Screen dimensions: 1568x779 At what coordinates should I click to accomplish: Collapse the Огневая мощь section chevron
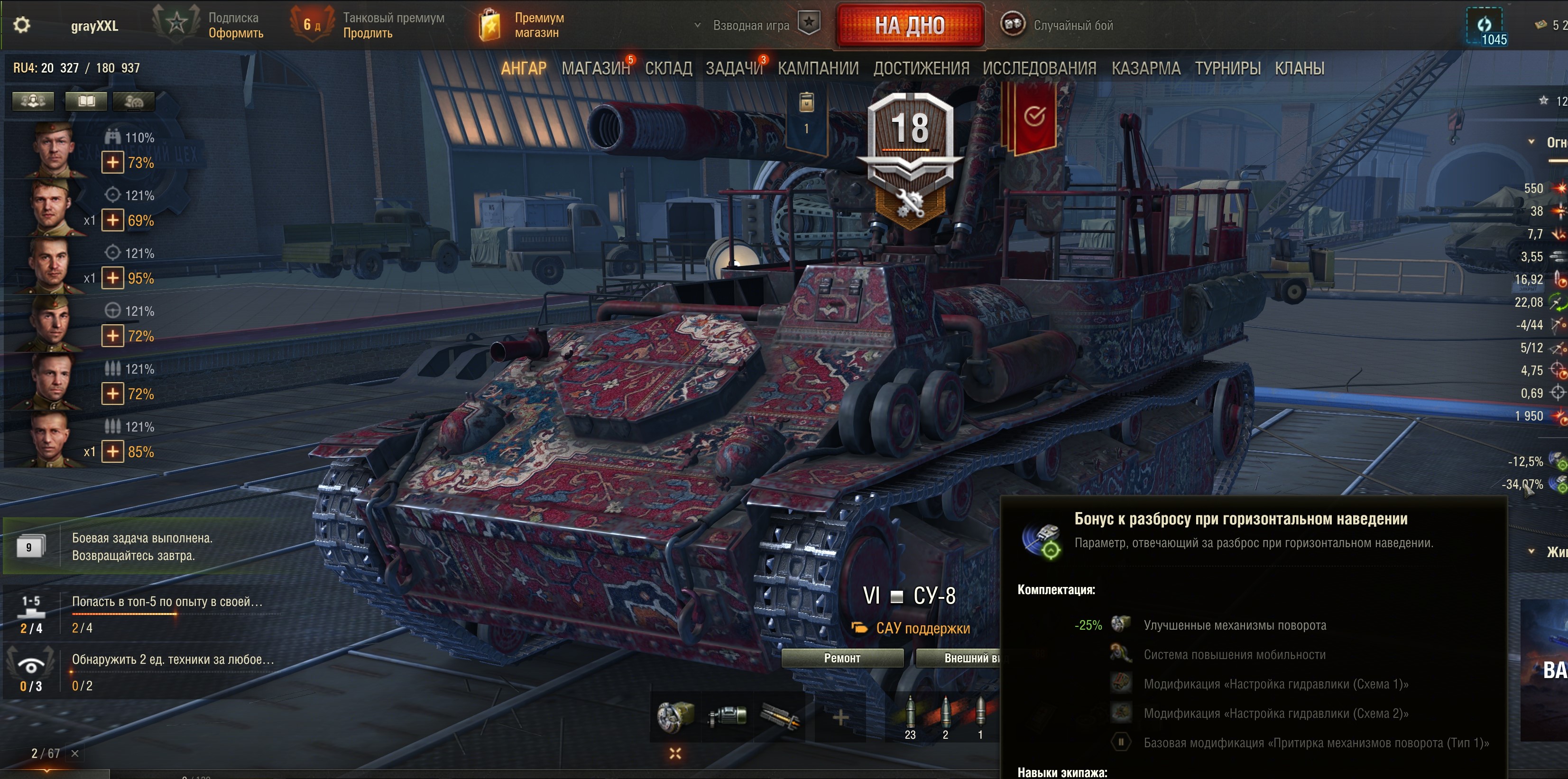click(1531, 142)
